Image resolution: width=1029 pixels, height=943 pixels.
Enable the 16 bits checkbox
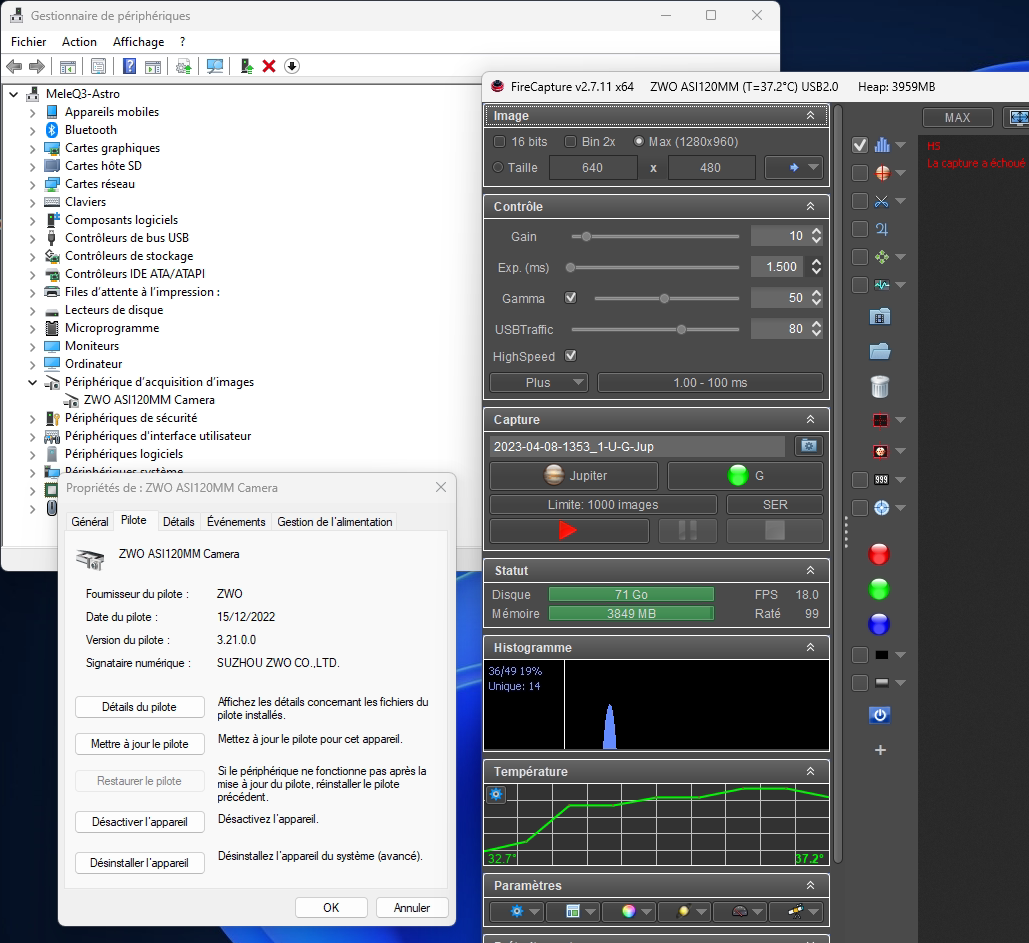click(x=499, y=142)
